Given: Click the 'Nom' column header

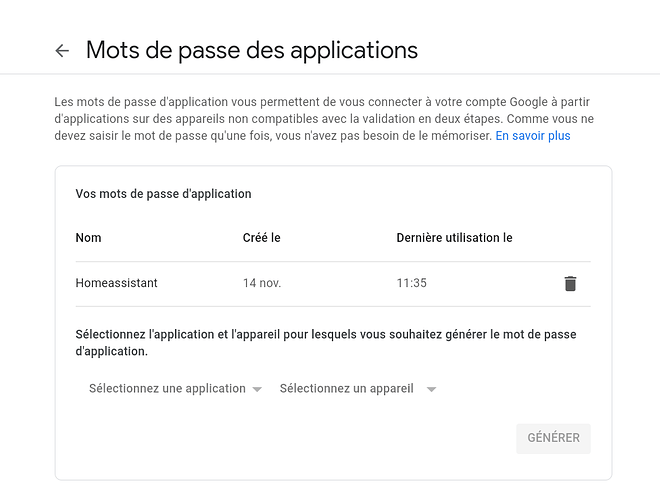Looking at the screenshot, I should coord(88,238).
